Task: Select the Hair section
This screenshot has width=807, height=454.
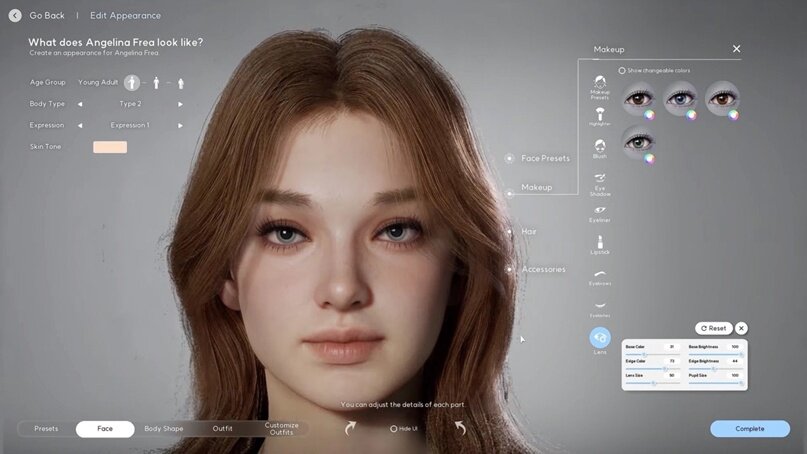Action: (x=529, y=231)
